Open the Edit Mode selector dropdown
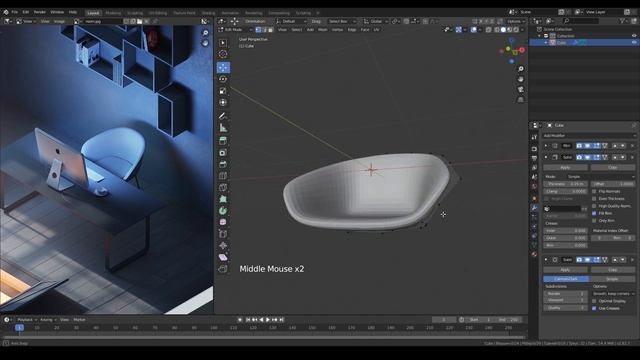Screen dimensions: 640x360 [235, 30]
